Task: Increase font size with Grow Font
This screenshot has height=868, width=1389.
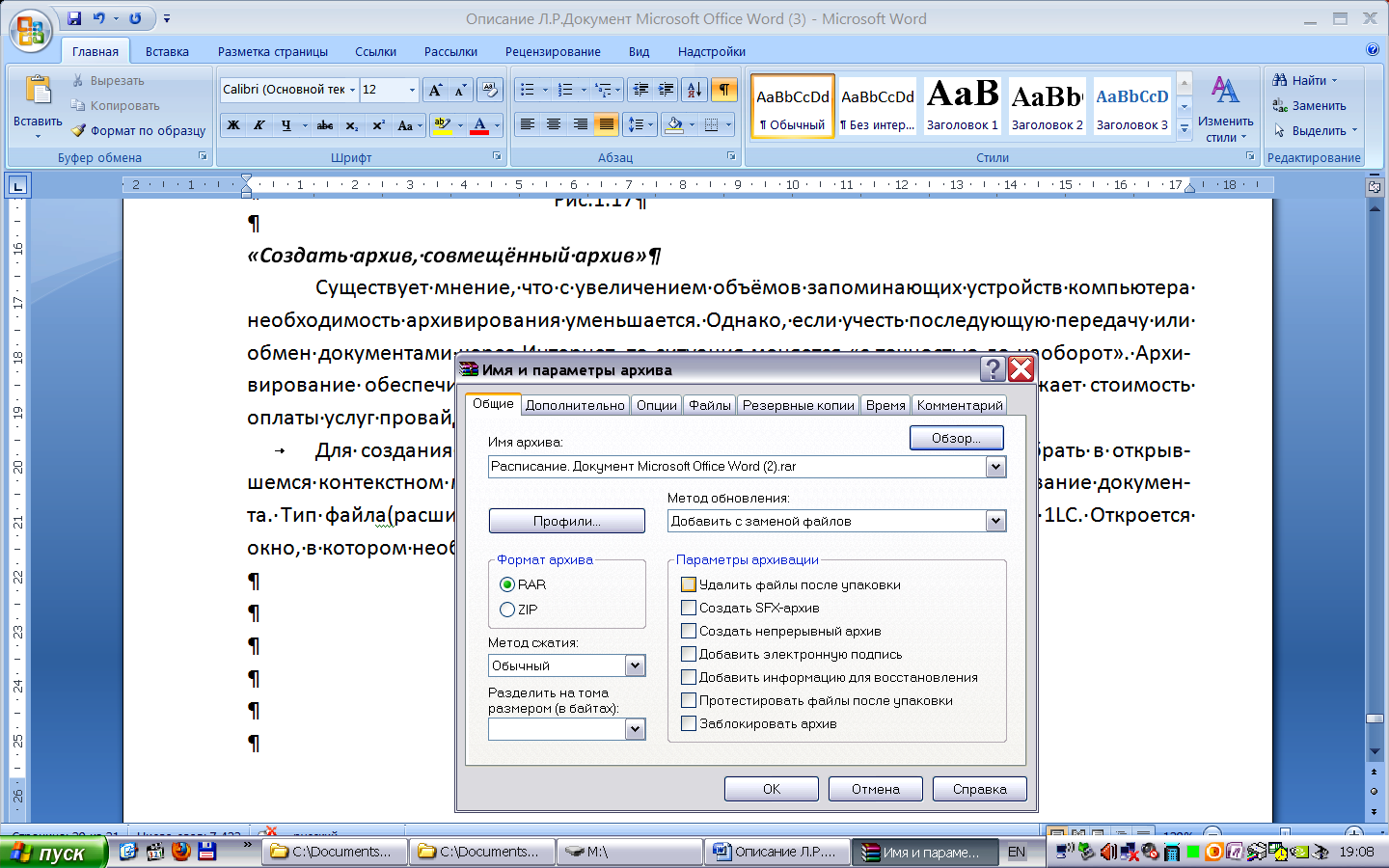Action: point(436,90)
